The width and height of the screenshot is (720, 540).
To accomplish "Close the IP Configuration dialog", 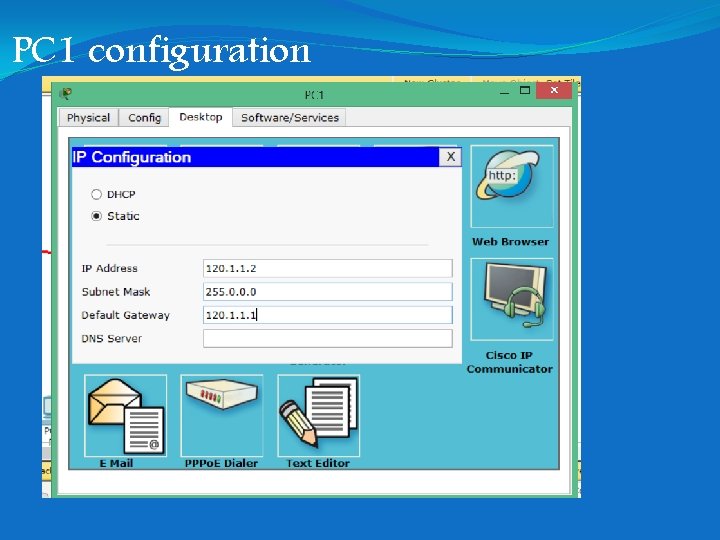I will [x=450, y=157].
